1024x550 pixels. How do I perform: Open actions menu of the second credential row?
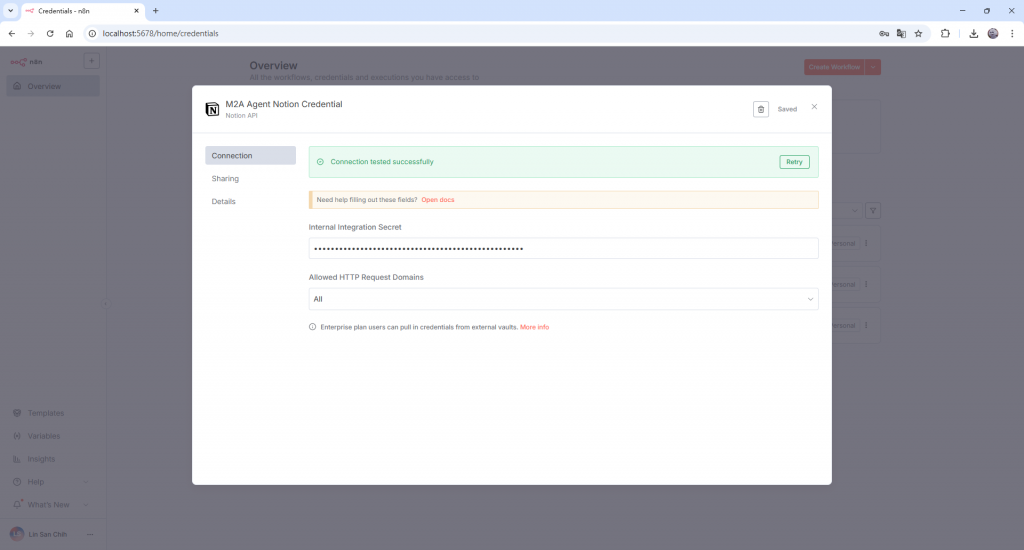(867, 284)
